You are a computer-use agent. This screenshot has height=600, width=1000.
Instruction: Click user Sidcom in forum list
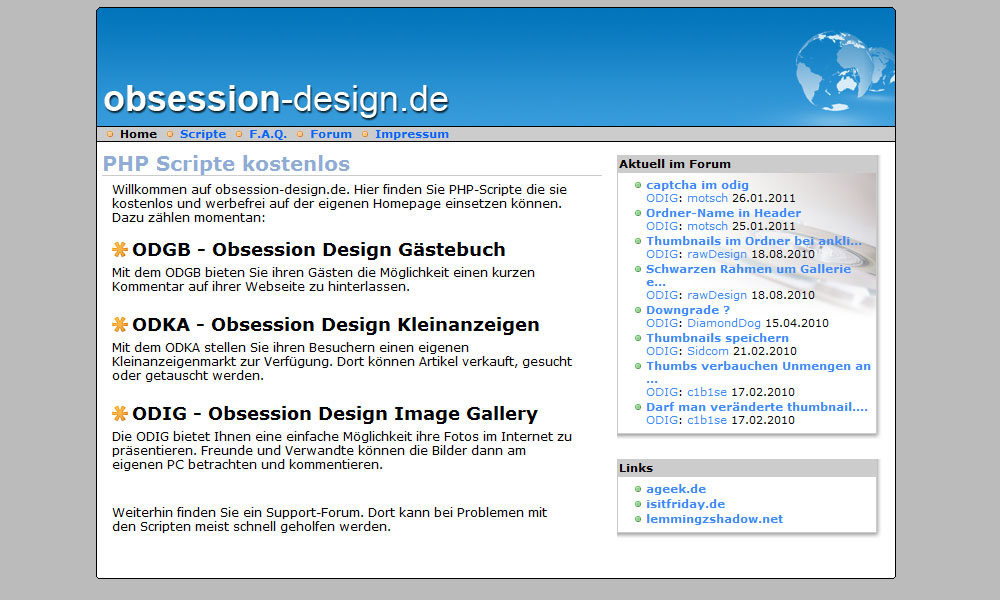[x=707, y=351]
